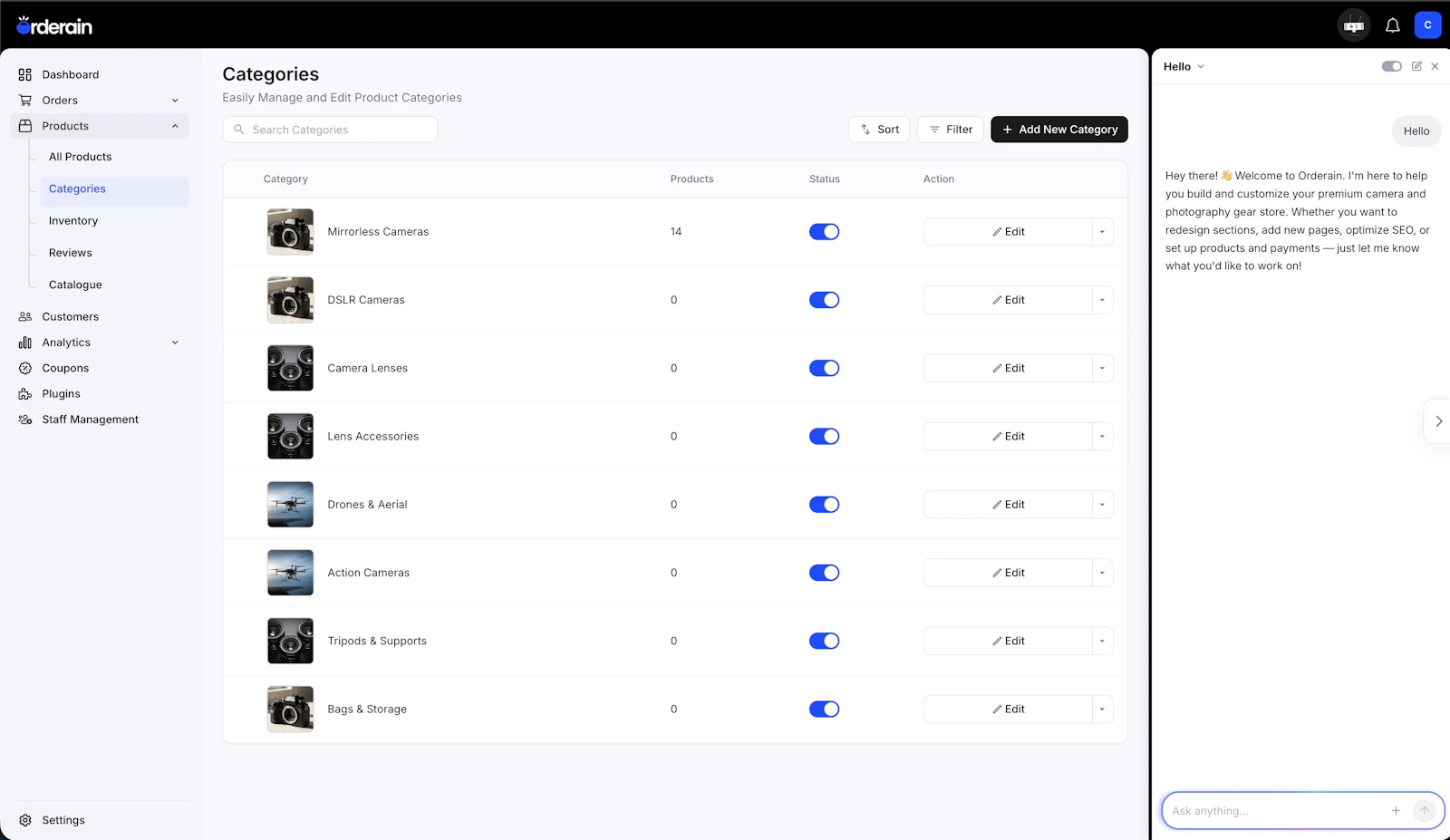Click the Search Categories field

330,130
